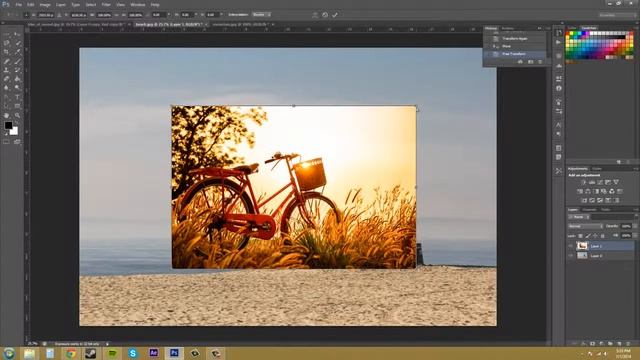Screen dimensions: 640x360
Task: Open the Fill slider arrow
Action: coord(635,236)
